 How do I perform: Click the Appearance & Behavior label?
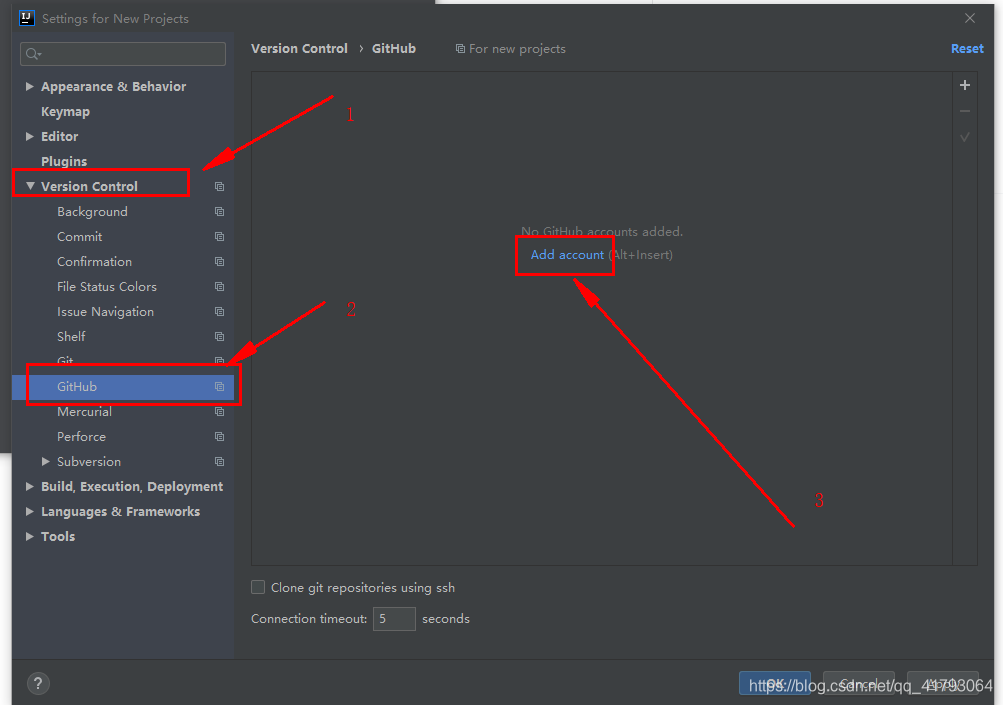(114, 86)
